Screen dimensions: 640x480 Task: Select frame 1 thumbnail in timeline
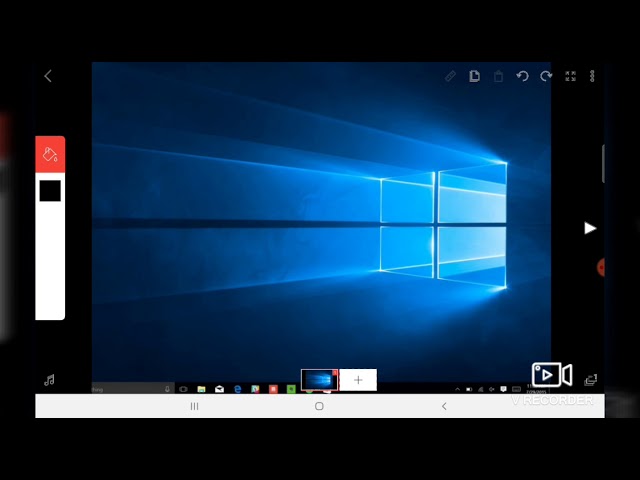[320, 380]
